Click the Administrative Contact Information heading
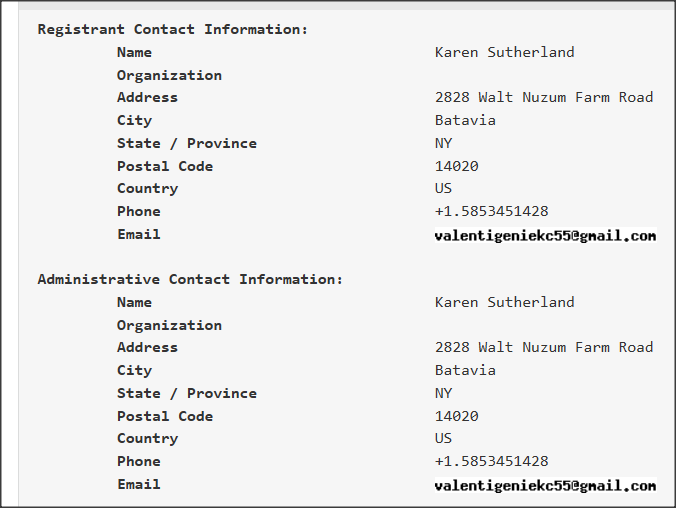This screenshot has width=676, height=508. 190,279
